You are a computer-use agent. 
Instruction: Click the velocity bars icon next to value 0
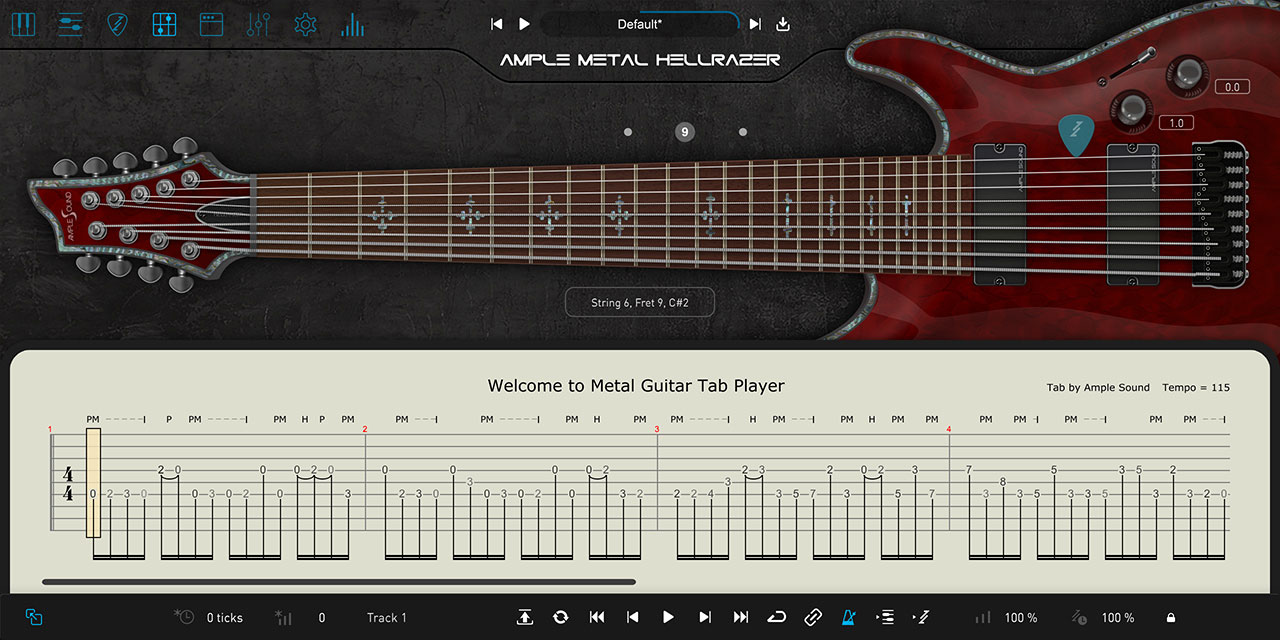[283, 617]
